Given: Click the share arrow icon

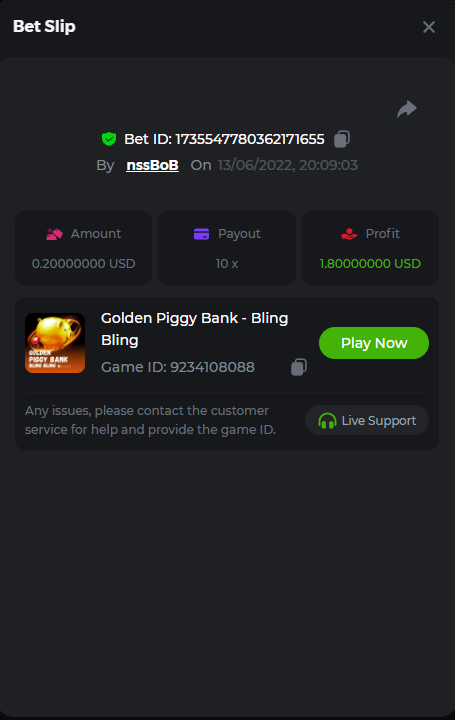Looking at the screenshot, I should [407, 109].
